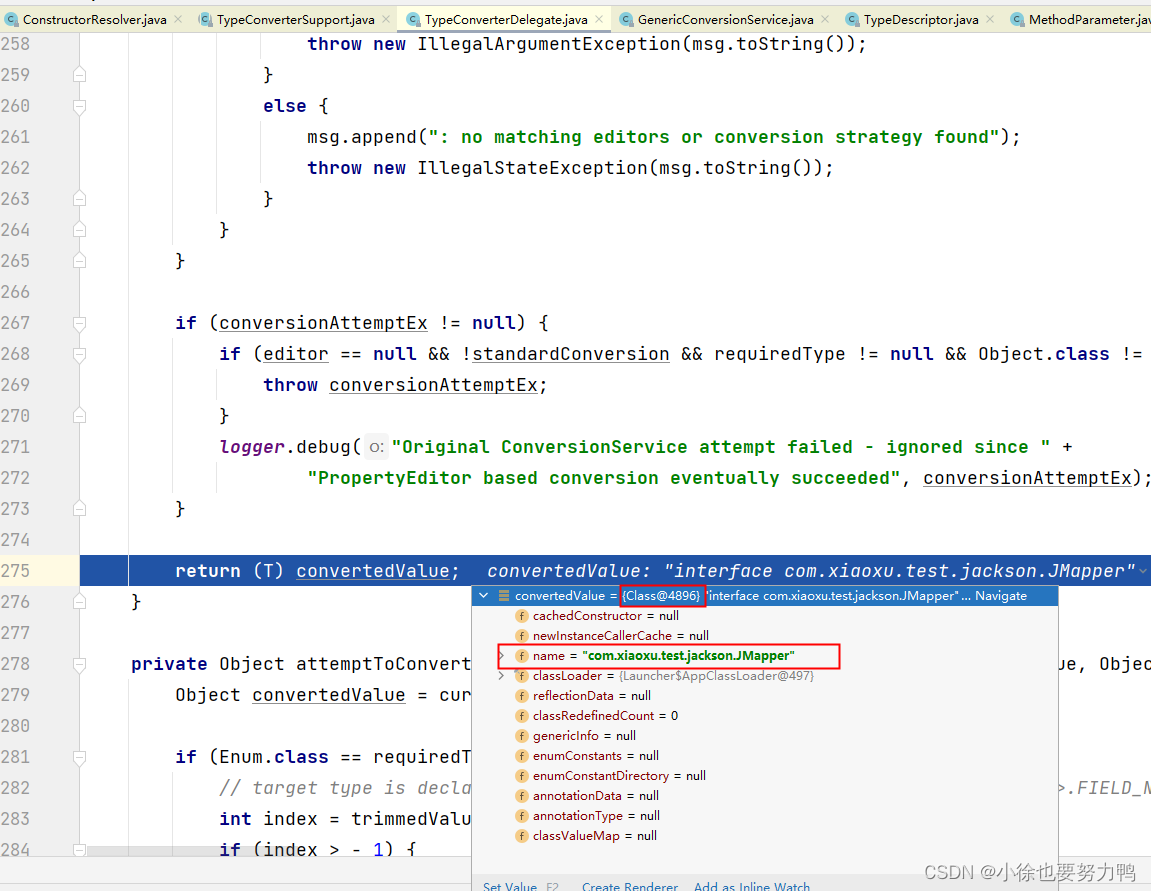This screenshot has width=1151, height=891.
Task: Click class icon on TypeConverterDelegate.java tab
Action: (413, 20)
